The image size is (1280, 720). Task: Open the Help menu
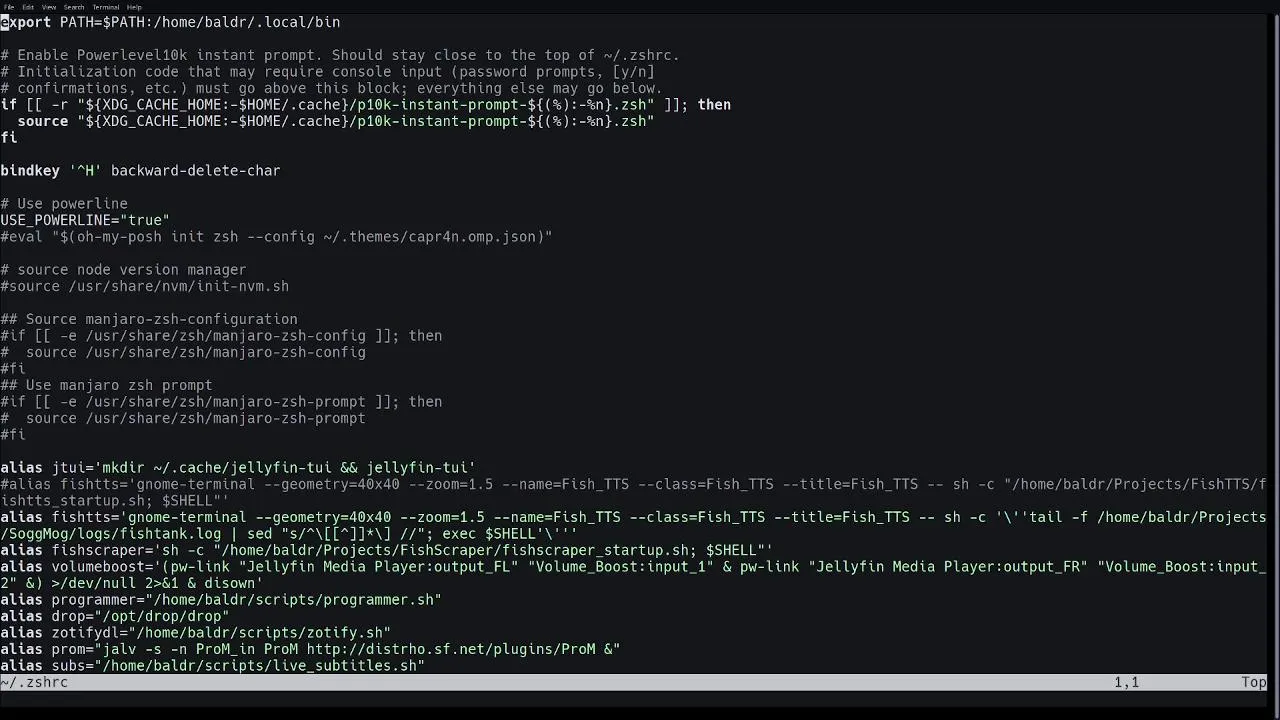pyautogui.click(x=134, y=7)
